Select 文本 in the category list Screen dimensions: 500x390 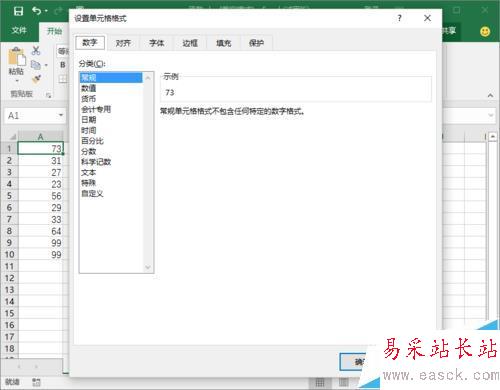tap(111, 172)
